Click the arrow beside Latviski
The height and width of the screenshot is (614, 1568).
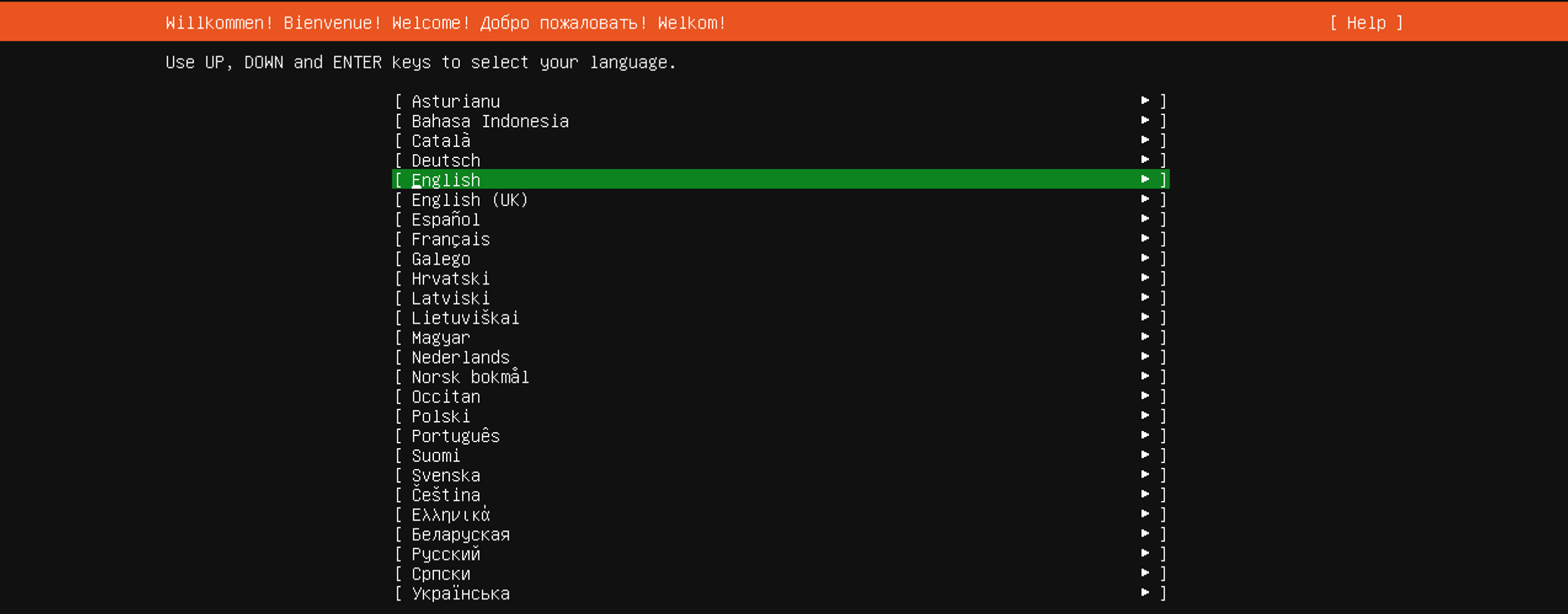point(1145,297)
